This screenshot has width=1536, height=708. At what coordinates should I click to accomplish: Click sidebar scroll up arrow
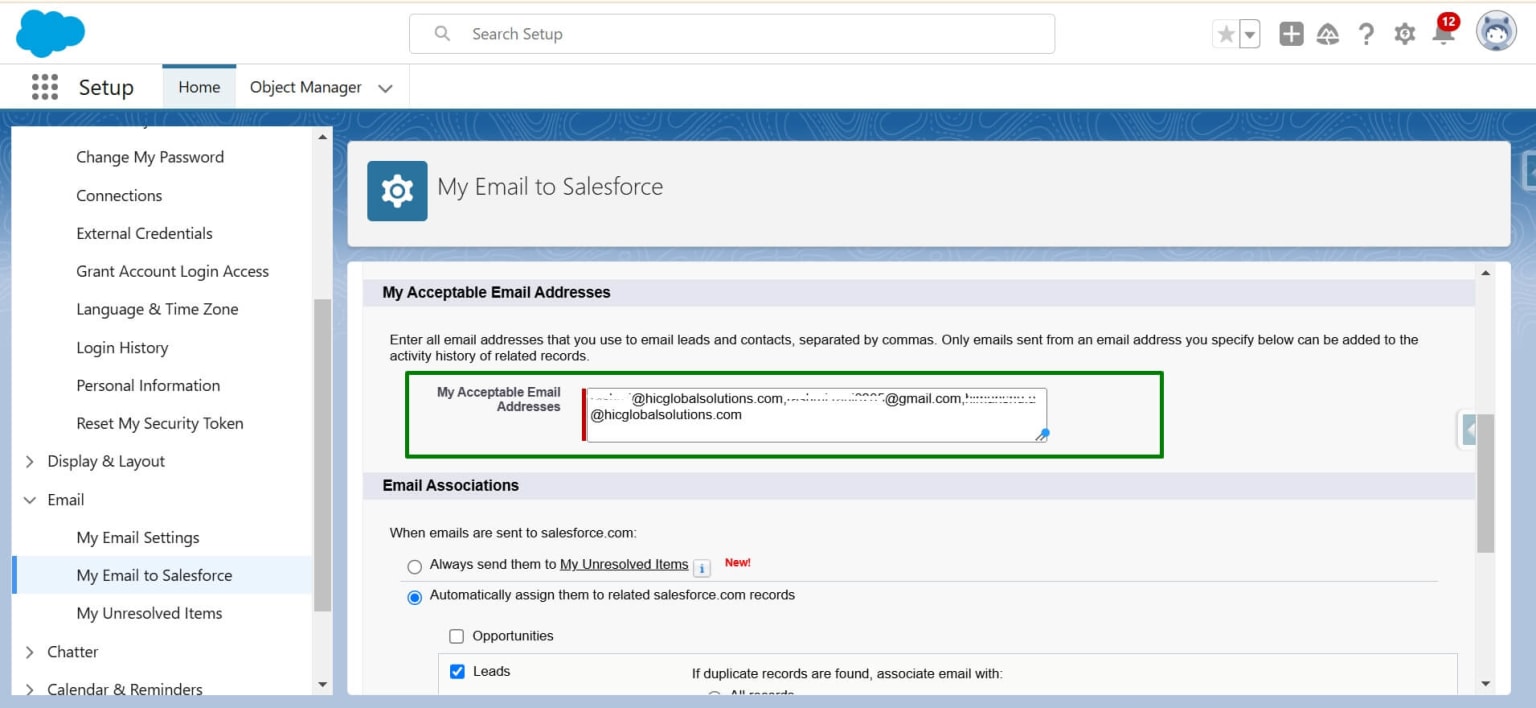pyautogui.click(x=322, y=137)
